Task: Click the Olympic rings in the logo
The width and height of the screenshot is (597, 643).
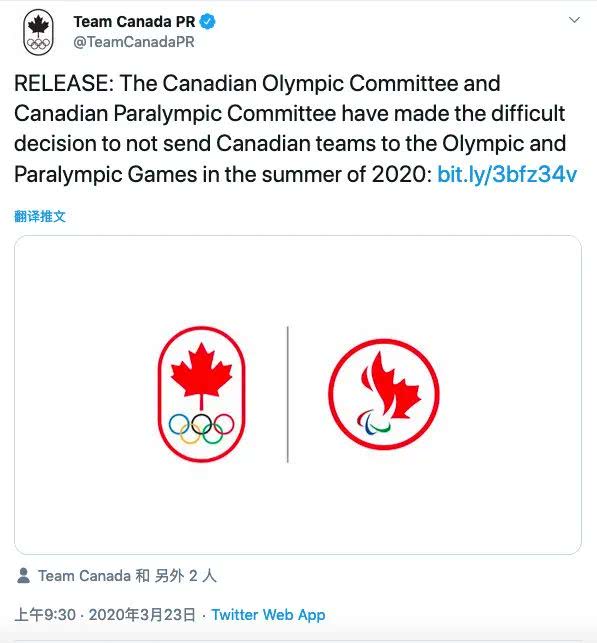Action: pos(201,428)
